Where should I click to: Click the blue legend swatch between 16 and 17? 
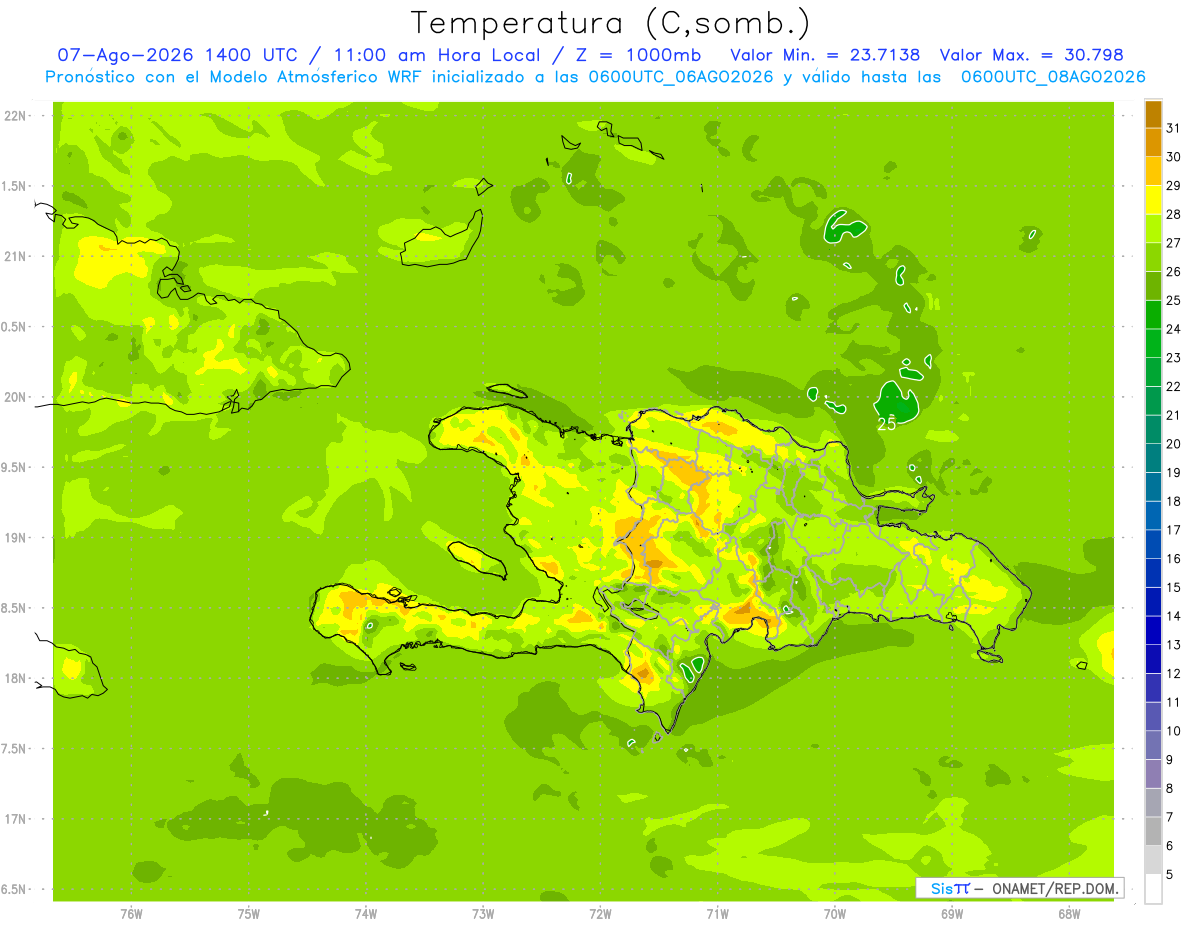[x=1153, y=544]
